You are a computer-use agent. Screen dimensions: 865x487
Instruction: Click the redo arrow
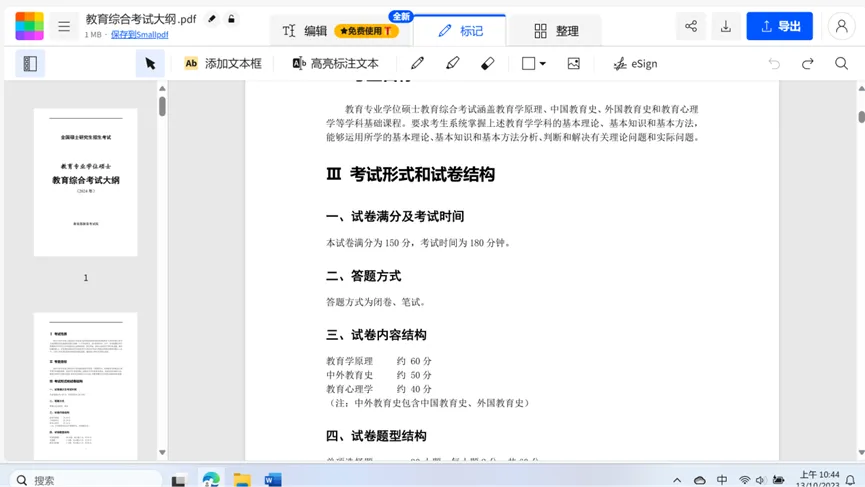click(x=807, y=63)
